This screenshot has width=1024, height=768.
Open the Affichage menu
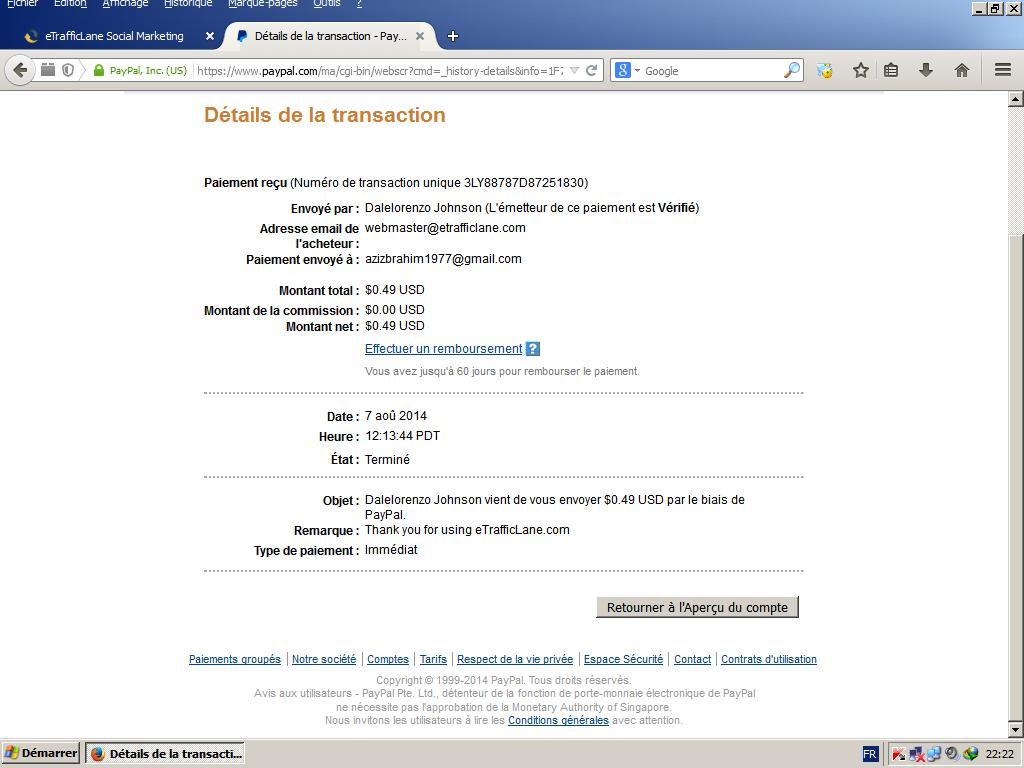pyautogui.click(x=125, y=3)
